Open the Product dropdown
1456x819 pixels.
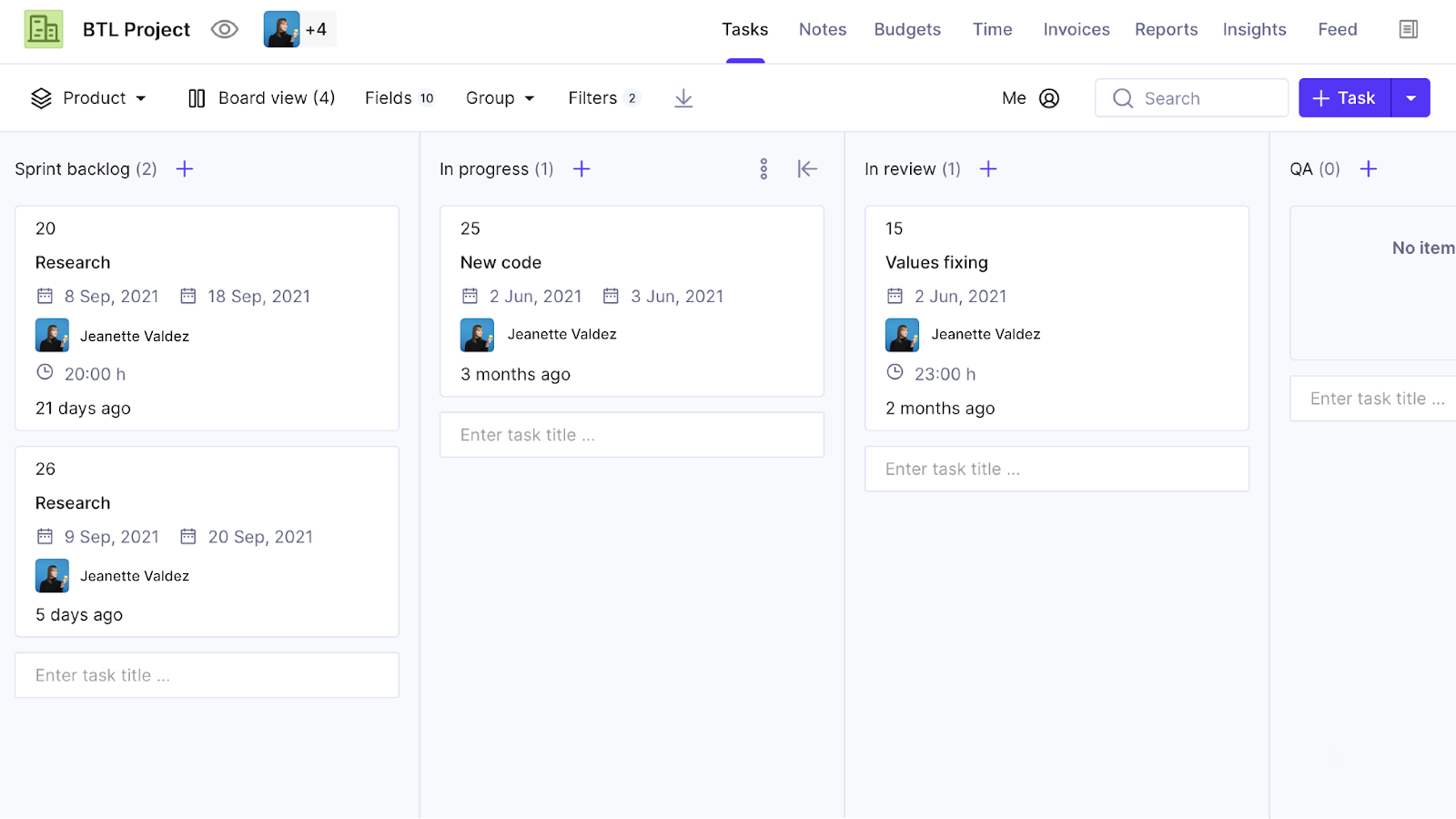pyautogui.click(x=89, y=97)
